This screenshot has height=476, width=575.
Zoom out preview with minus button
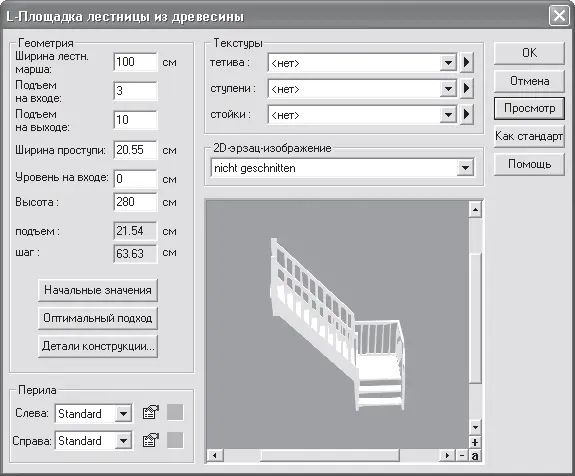462,456
